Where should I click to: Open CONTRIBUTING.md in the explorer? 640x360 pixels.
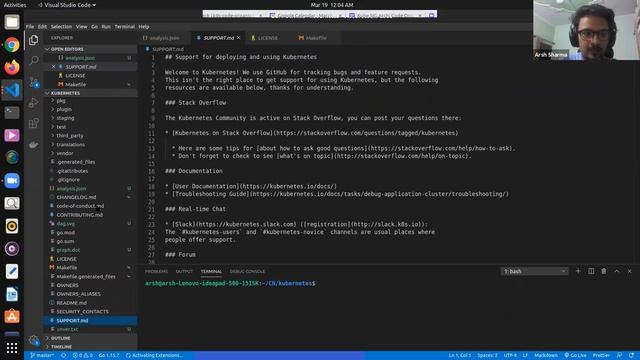tap(80, 215)
